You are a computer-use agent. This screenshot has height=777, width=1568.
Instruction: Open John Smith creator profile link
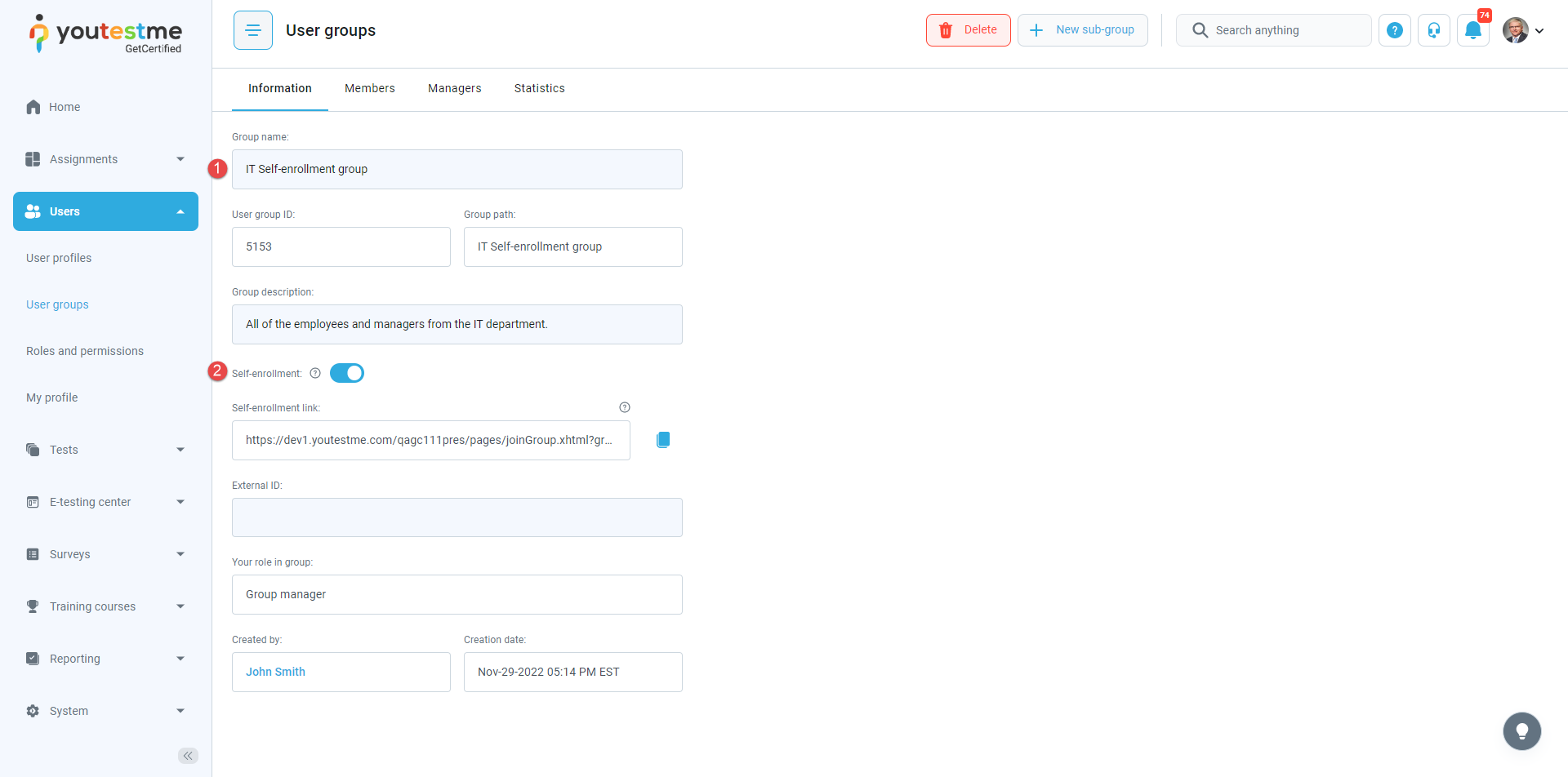[x=275, y=672]
